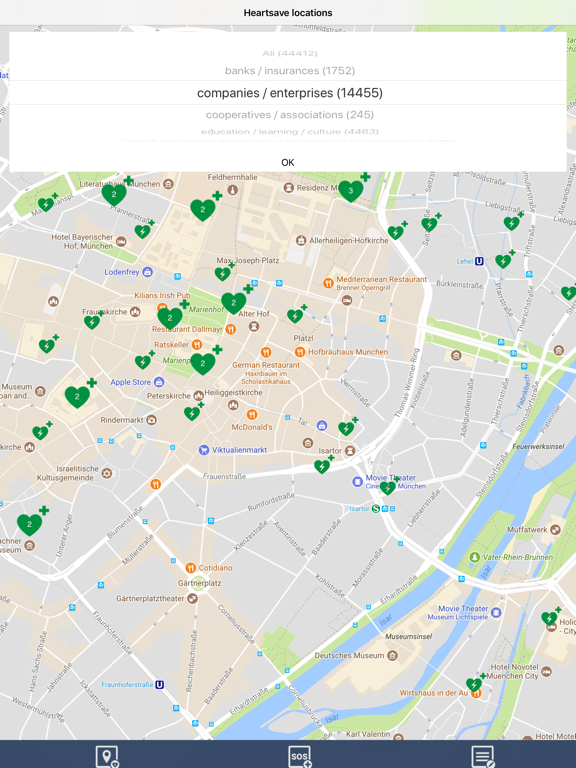The width and height of the screenshot is (576, 768).
Task: Click the 'German Restaurant' map label
Action: [266, 365]
